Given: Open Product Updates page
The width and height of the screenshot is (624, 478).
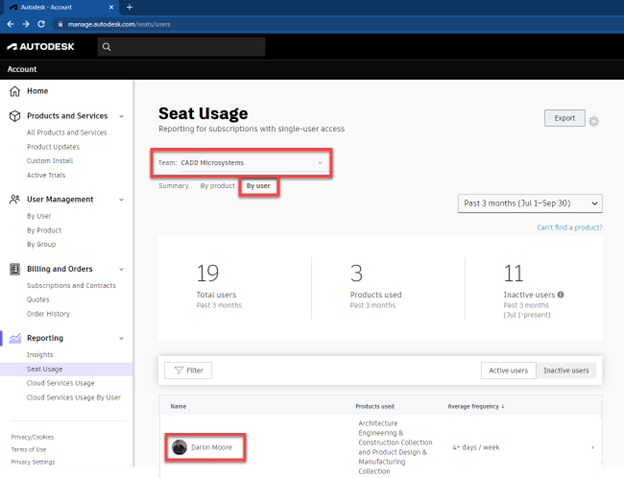Looking at the screenshot, I should [53, 147].
